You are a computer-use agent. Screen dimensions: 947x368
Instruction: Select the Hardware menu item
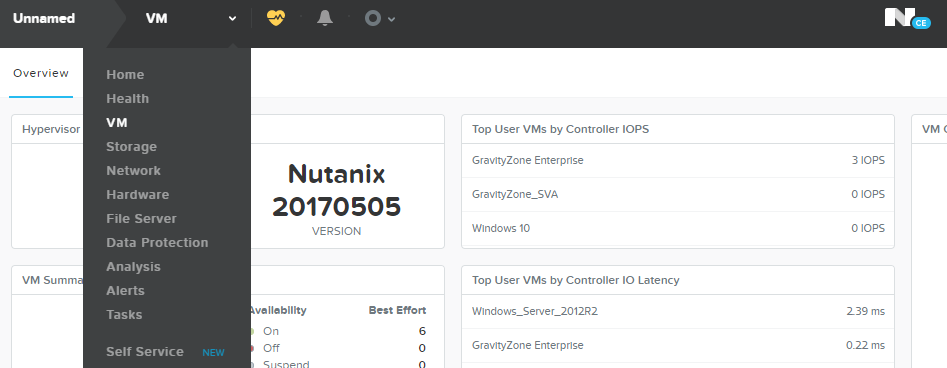[138, 195]
